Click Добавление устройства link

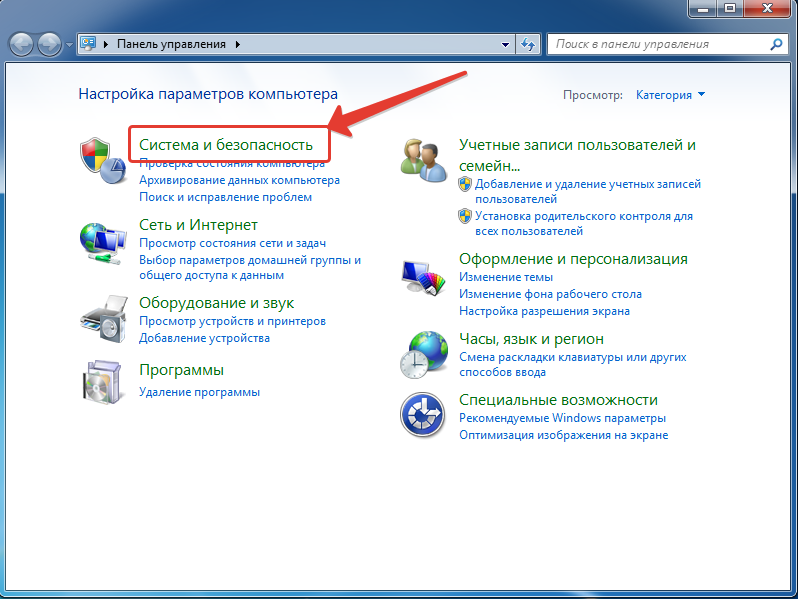coord(205,338)
